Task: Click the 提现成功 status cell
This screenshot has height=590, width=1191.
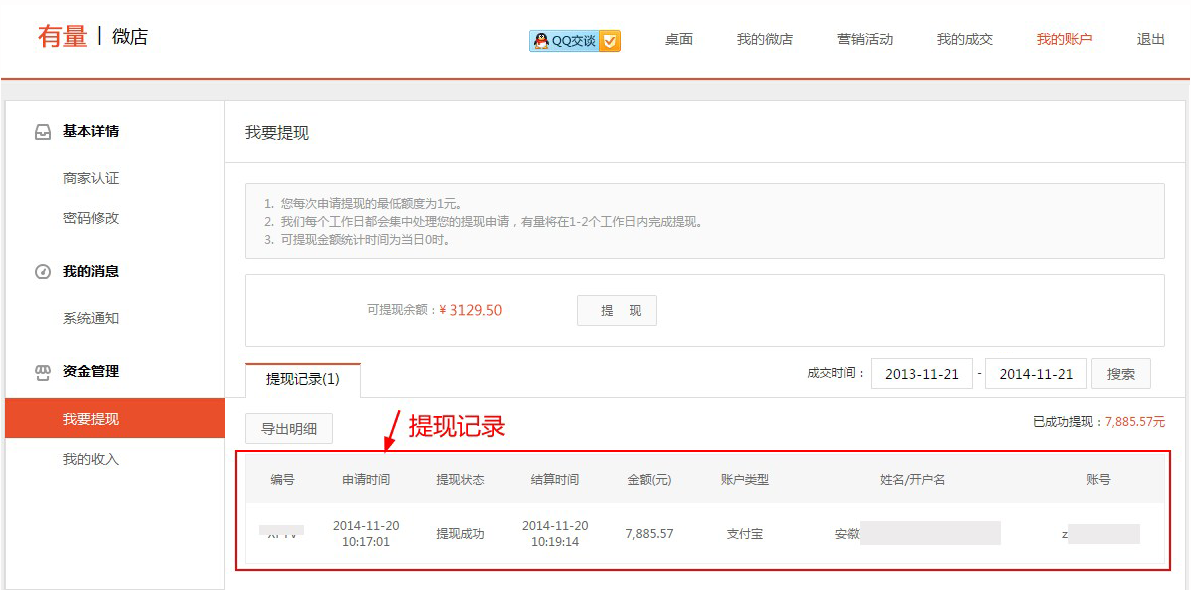Action: point(460,534)
